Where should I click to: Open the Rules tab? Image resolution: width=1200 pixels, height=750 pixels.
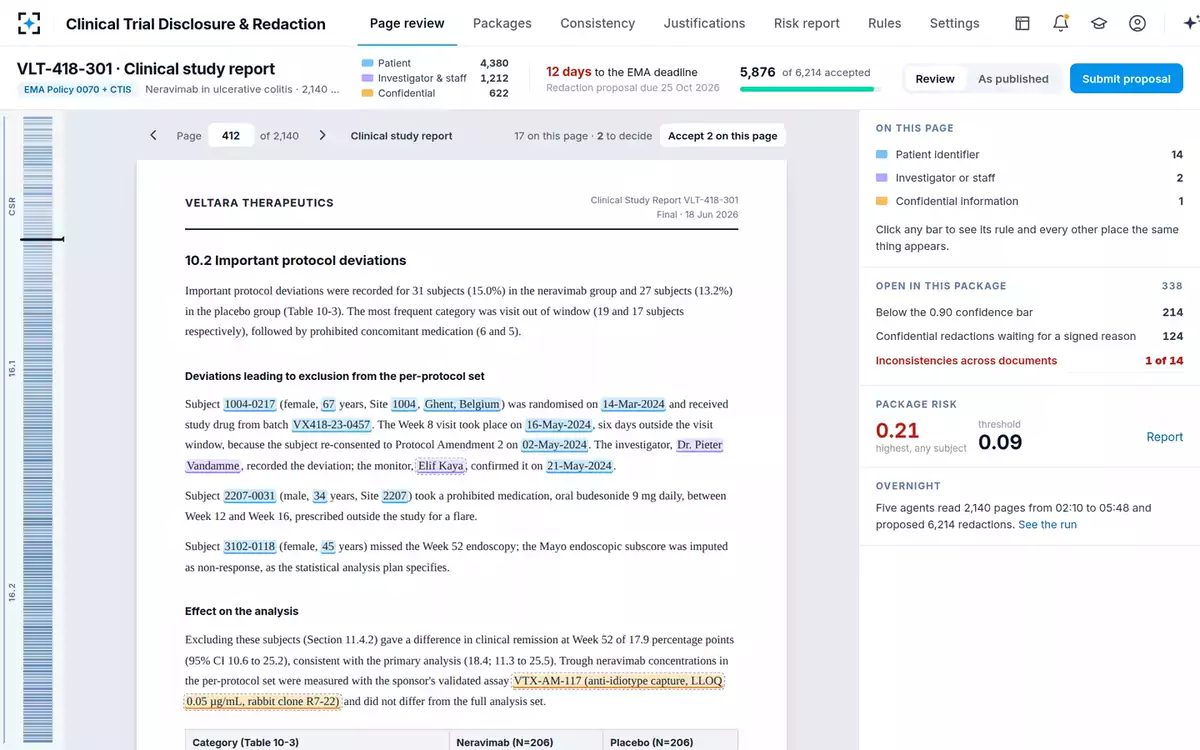coord(884,23)
